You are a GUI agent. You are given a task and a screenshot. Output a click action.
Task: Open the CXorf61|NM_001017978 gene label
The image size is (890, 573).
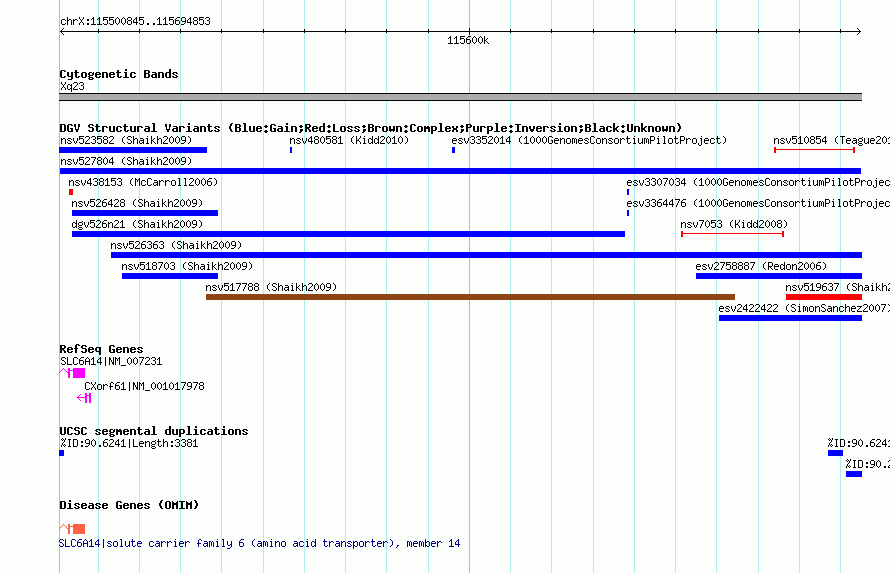pyautogui.click(x=144, y=386)
